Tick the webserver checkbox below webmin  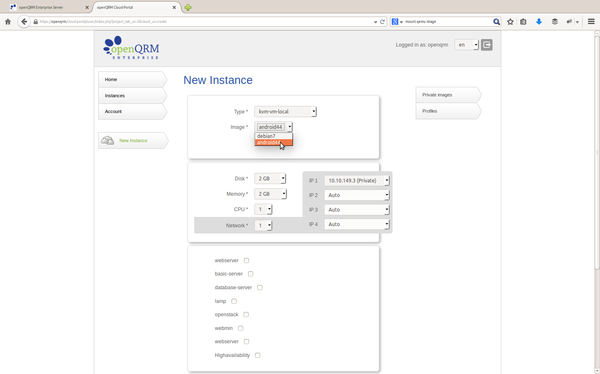click(x=246, y=341)
